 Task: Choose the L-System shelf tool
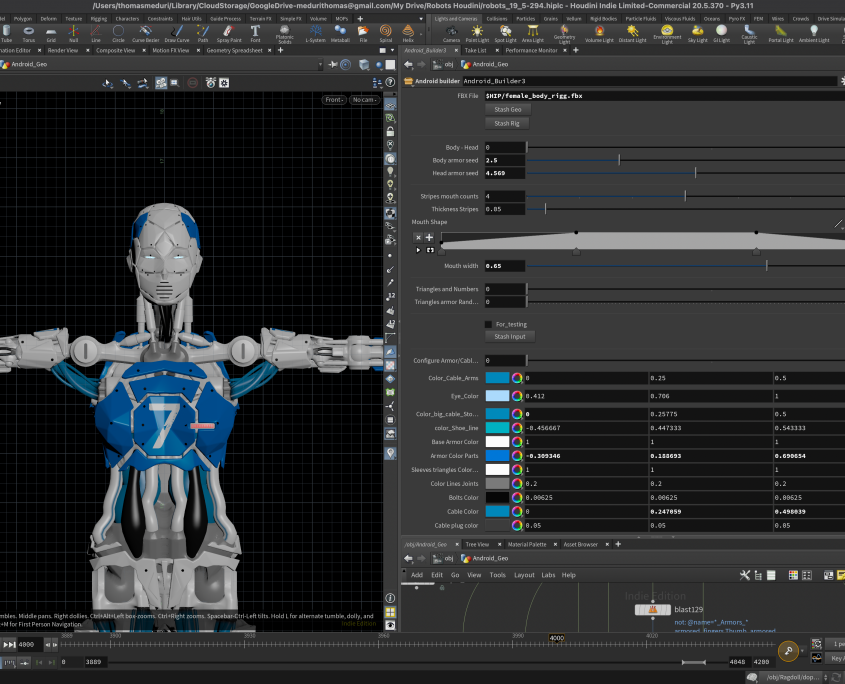pos(315,33)
